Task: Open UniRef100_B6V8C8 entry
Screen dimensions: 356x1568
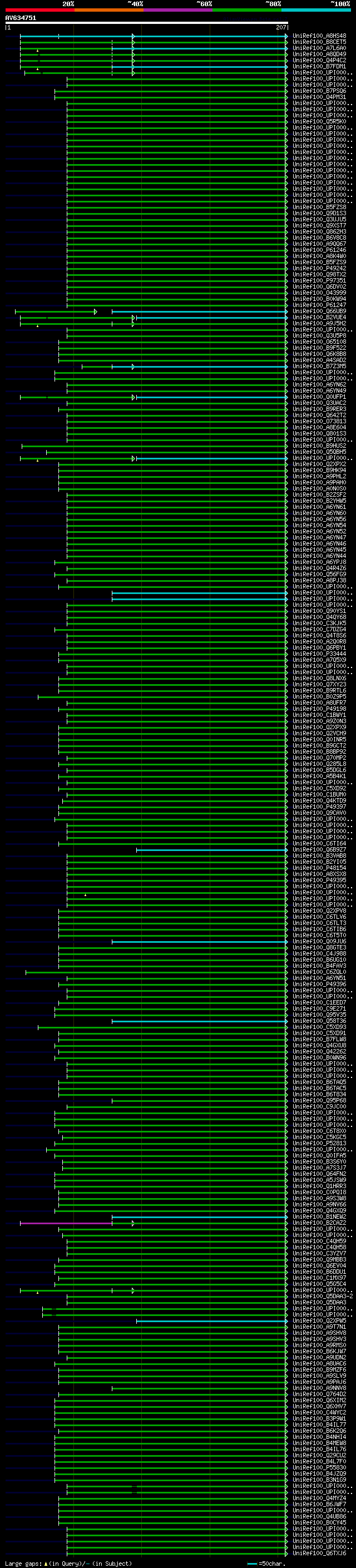Action: pos(319,238)
